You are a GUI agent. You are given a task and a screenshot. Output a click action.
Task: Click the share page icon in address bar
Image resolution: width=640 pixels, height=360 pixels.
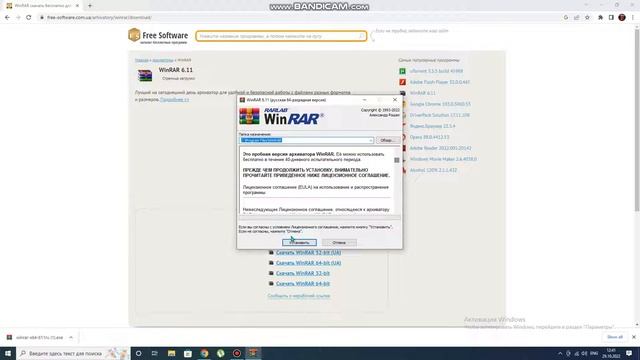click(576, 18)
